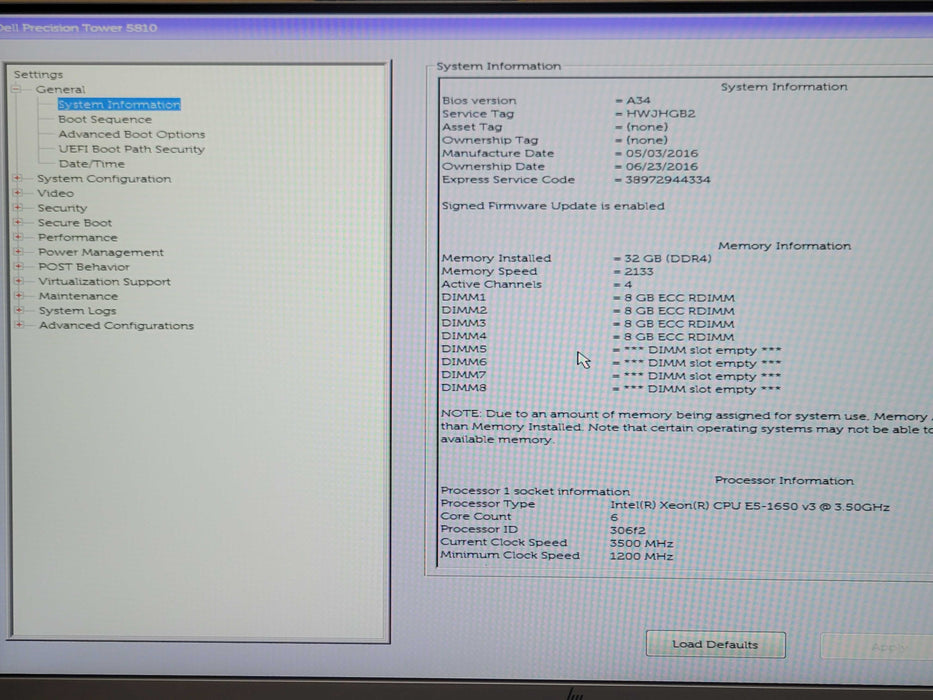Expand Advanced Configurations with its plus icon

pos(17,325)
